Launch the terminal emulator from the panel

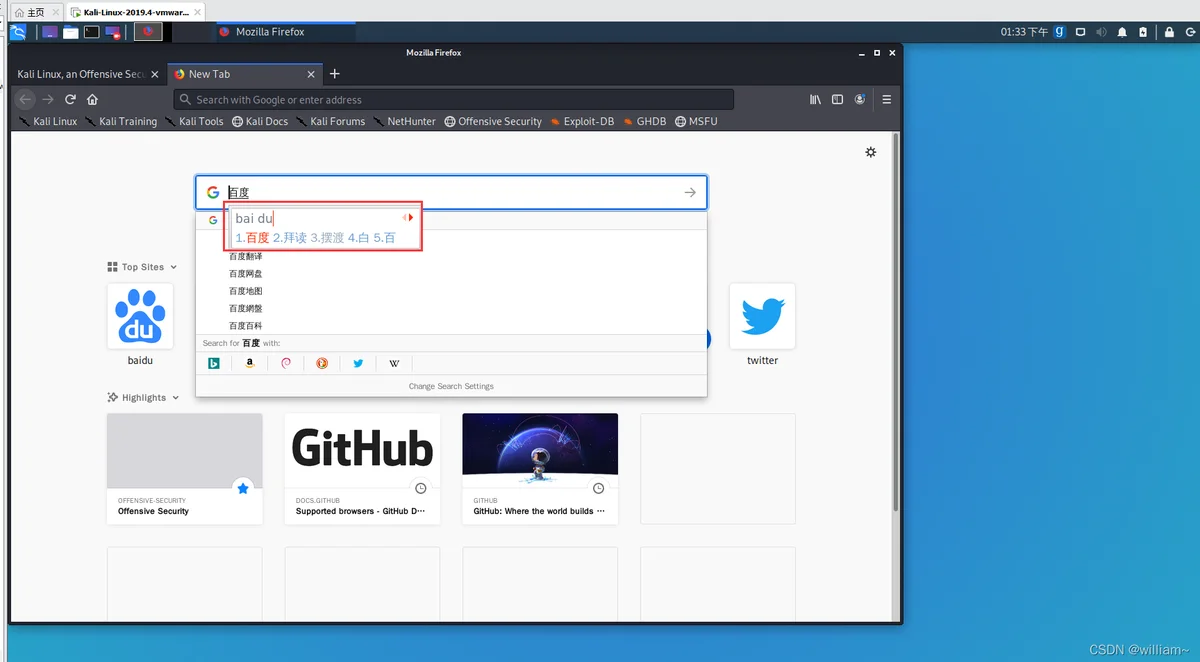92,32
